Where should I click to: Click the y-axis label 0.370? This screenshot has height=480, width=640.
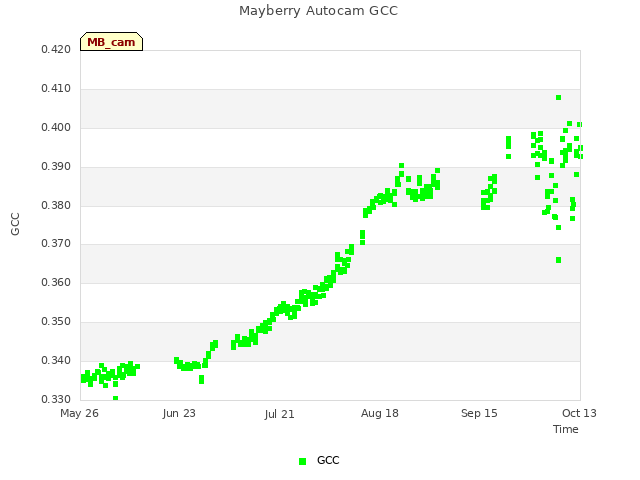pos(56,244)
